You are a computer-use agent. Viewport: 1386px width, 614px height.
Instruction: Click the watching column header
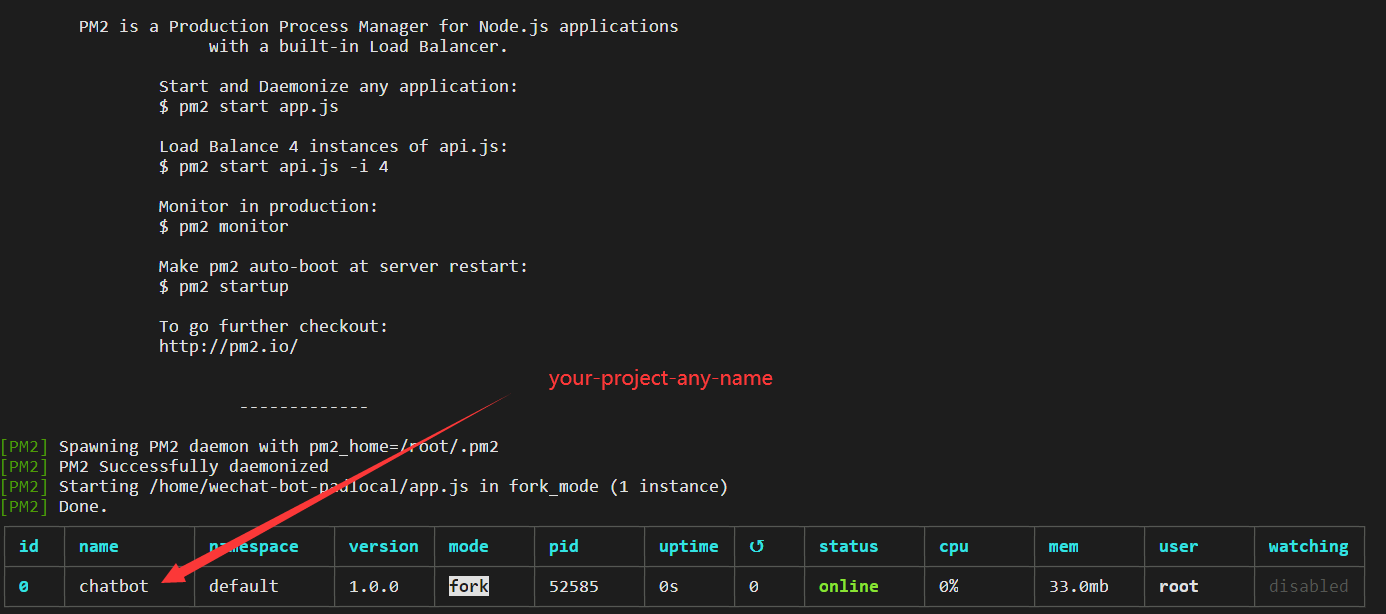pyautogui.click(x=1308, y=546)
